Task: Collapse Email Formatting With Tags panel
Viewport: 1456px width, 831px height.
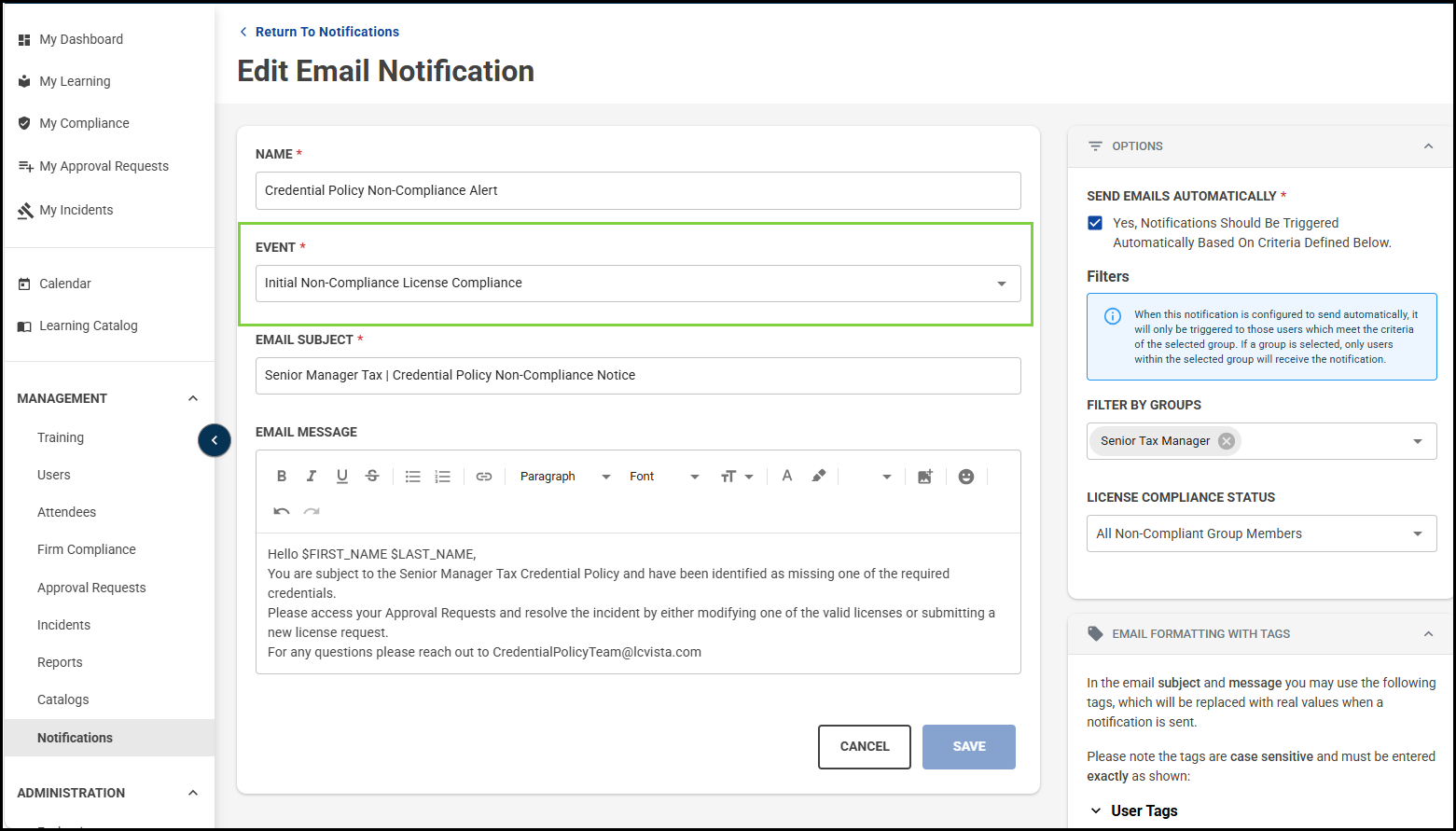Action: tap(1428, 633)
